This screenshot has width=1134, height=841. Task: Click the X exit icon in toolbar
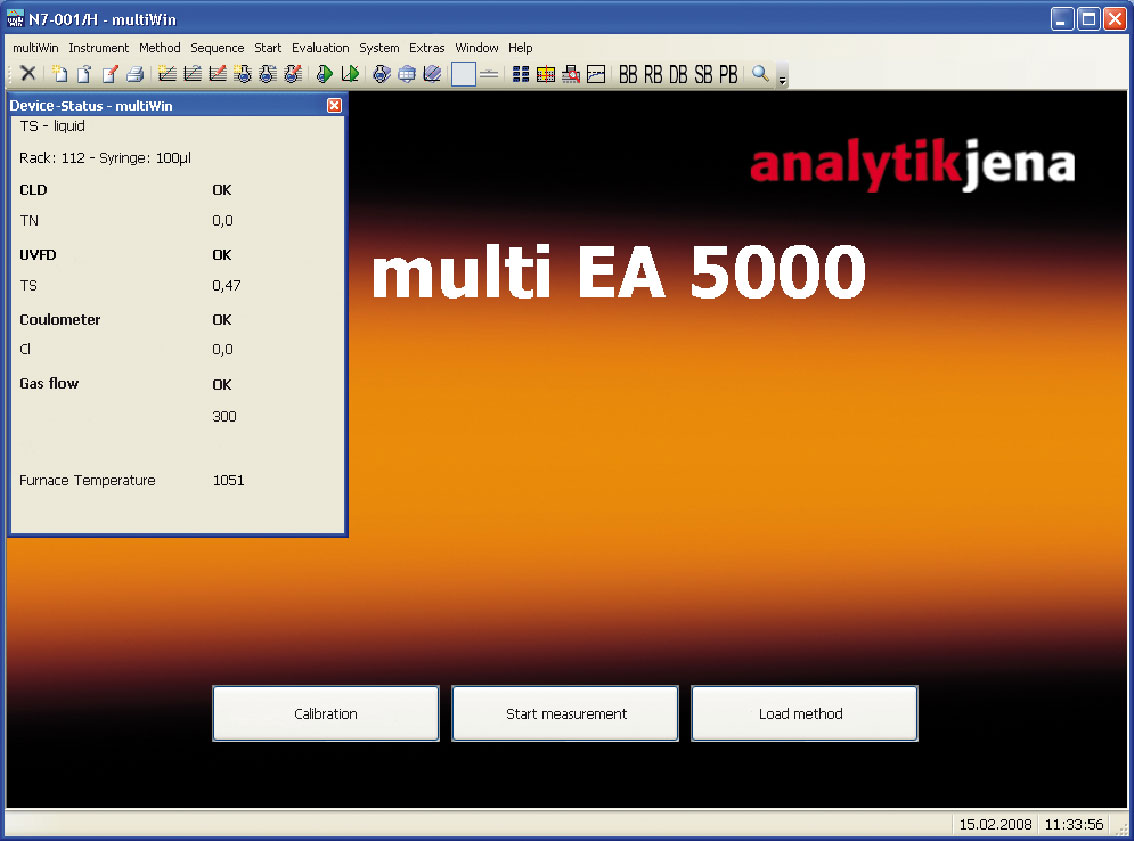pos(28,73)
